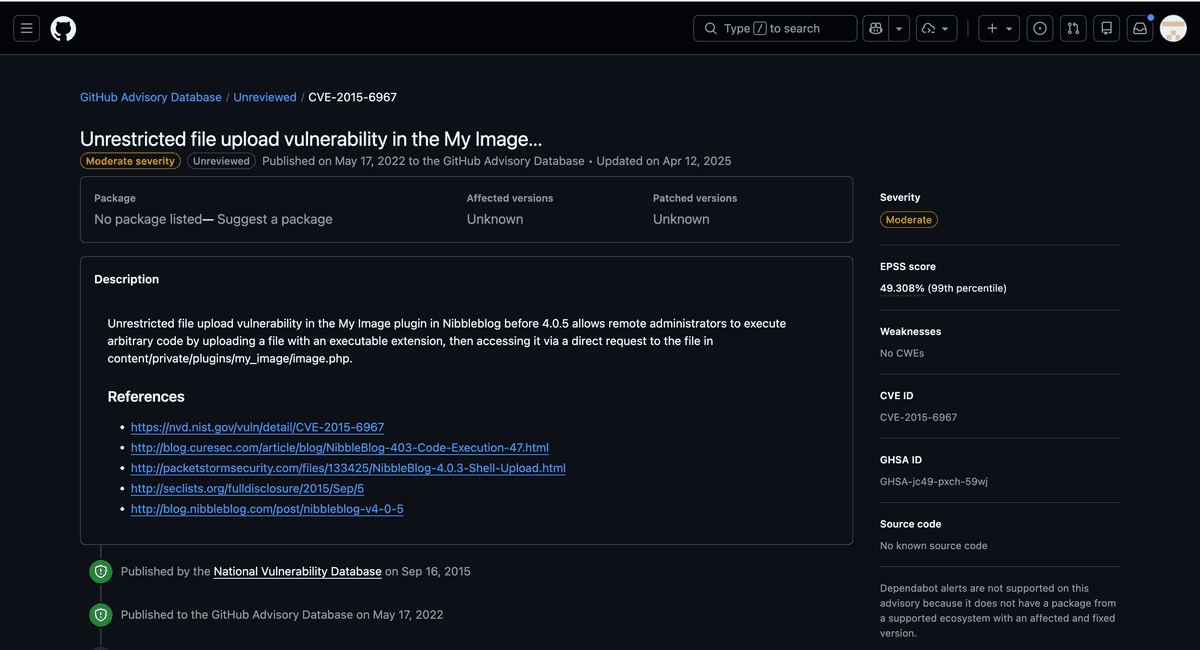Select the GHSA-jc49-pxch-59wj identifier
Screen dimensions: 1200x650
point(934,482)
